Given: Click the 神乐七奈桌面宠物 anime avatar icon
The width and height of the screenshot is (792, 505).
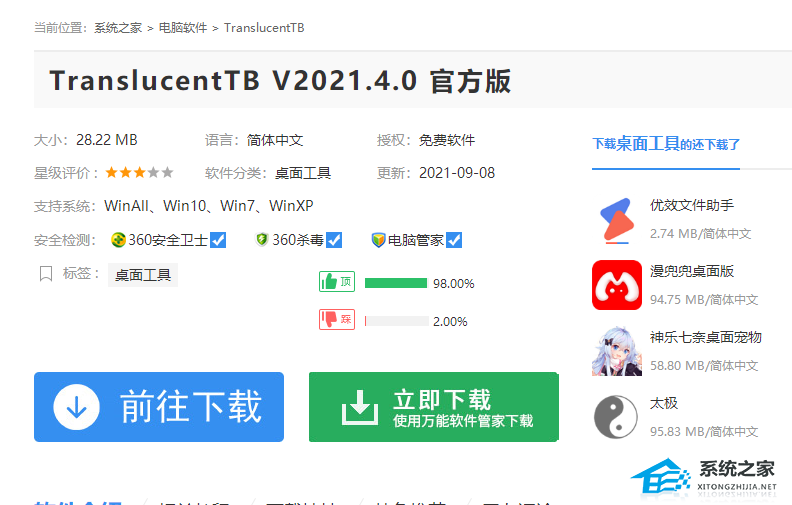Looking at the screenshot, I should click(616, 351).
